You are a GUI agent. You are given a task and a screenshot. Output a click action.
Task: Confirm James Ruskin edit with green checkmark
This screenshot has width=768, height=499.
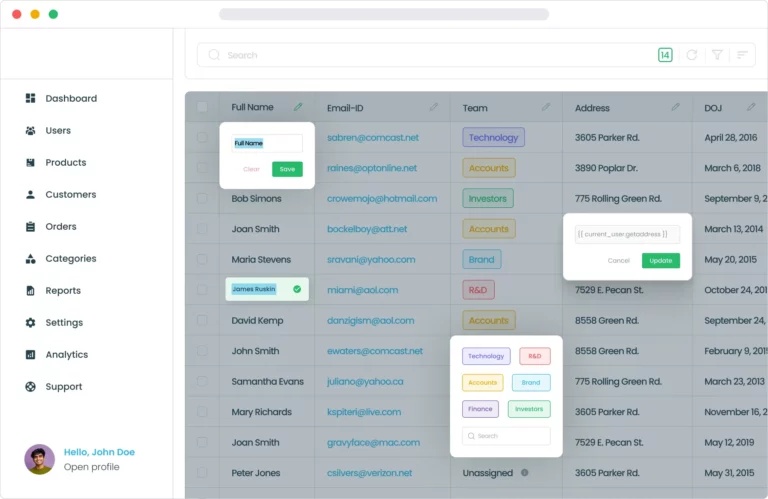click(x=297, y=289)
